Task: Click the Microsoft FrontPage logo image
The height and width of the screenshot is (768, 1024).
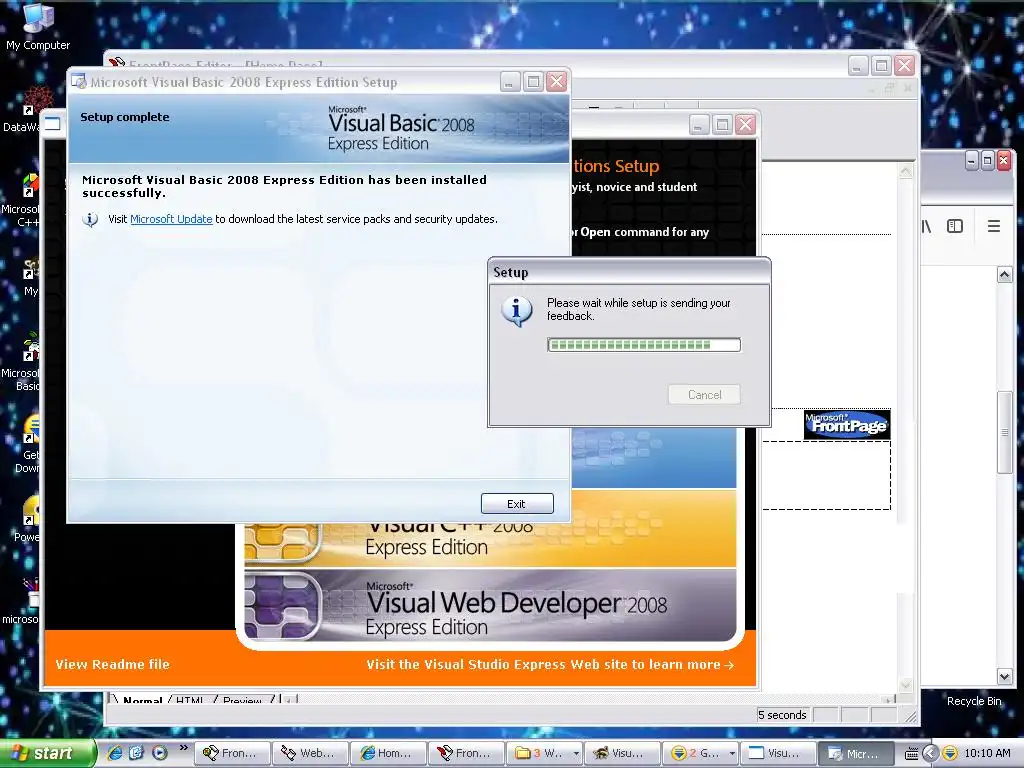Action: click(847, 424)
